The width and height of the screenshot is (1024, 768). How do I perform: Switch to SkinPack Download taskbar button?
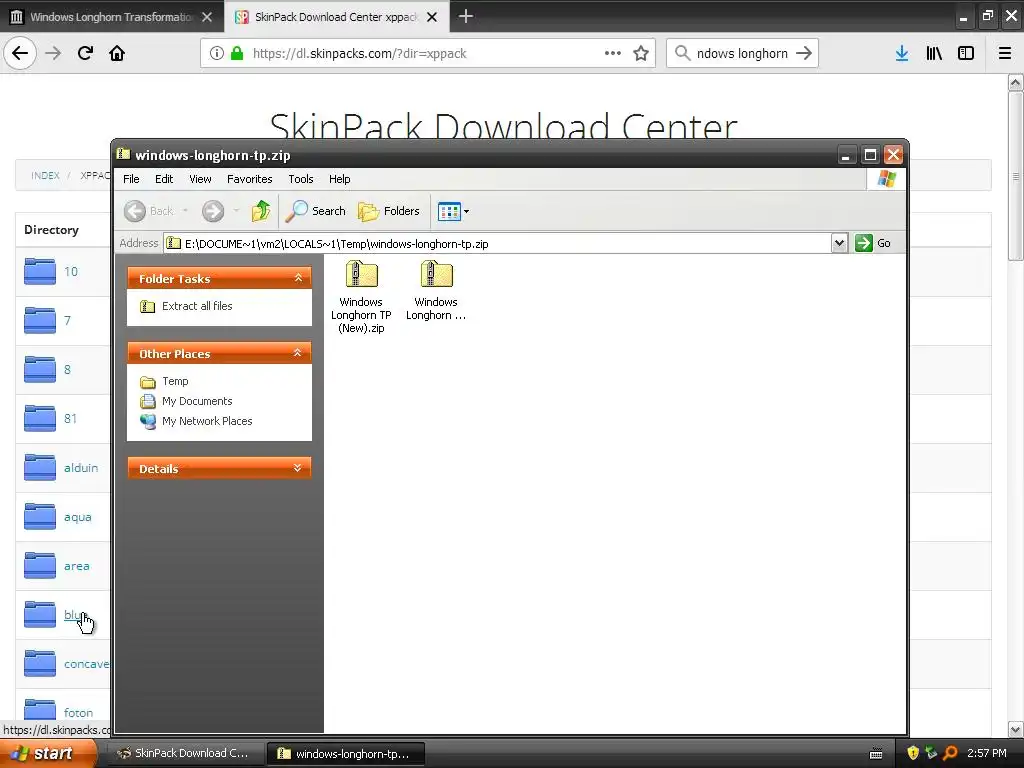[x=185, y=753]
